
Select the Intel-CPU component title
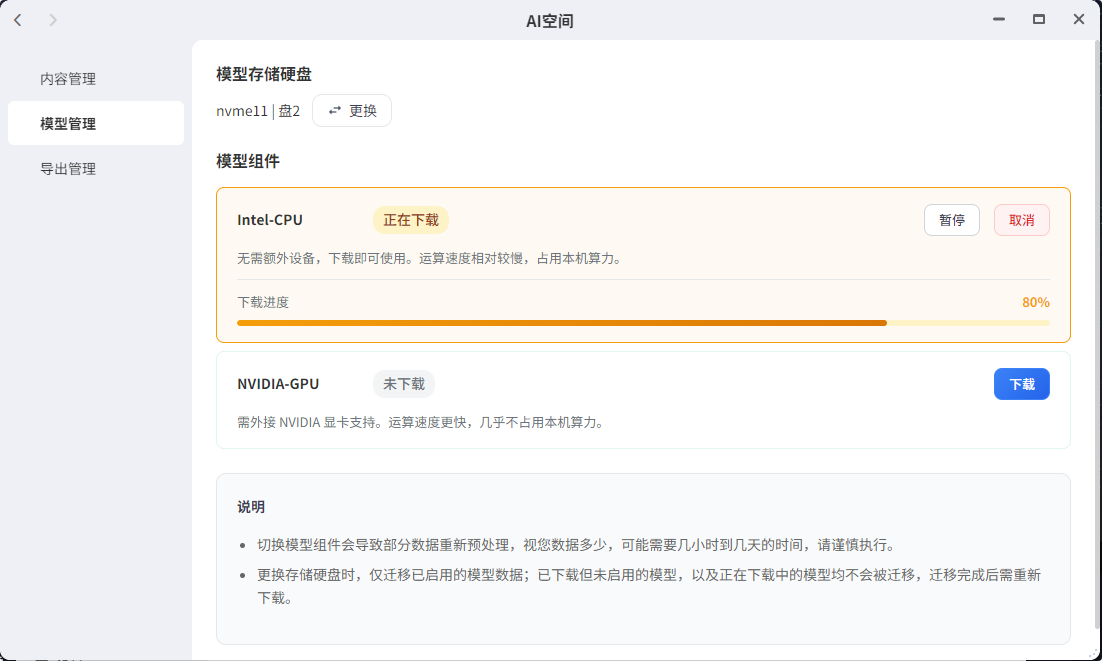[270, 221]
